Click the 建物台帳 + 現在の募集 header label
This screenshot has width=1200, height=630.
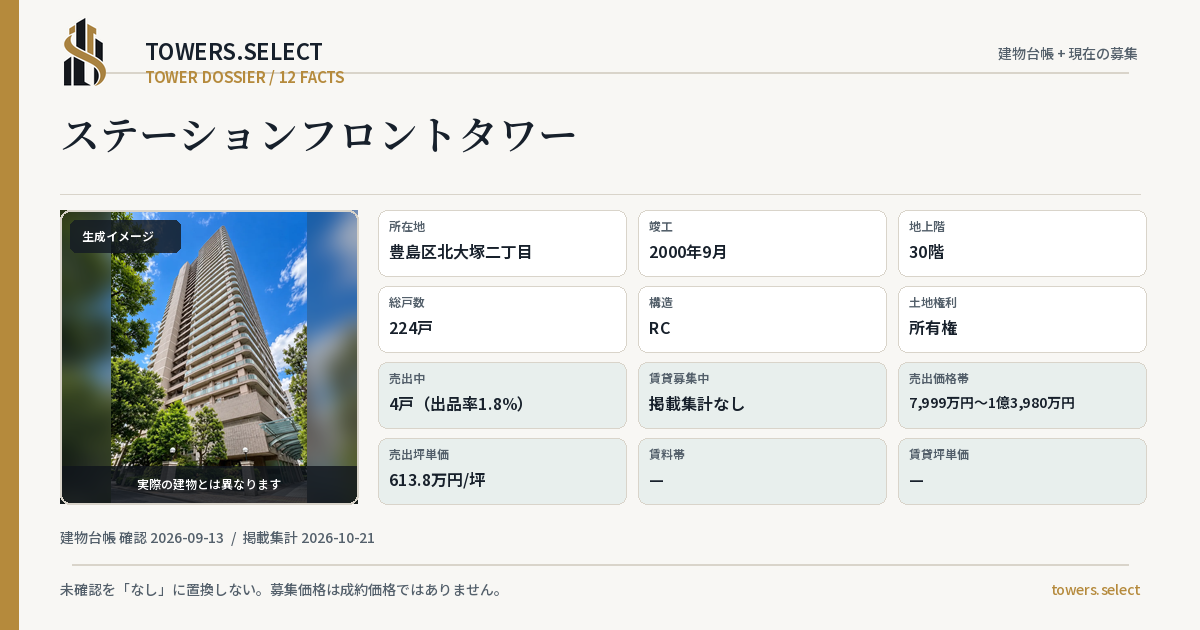[1067, 53]
